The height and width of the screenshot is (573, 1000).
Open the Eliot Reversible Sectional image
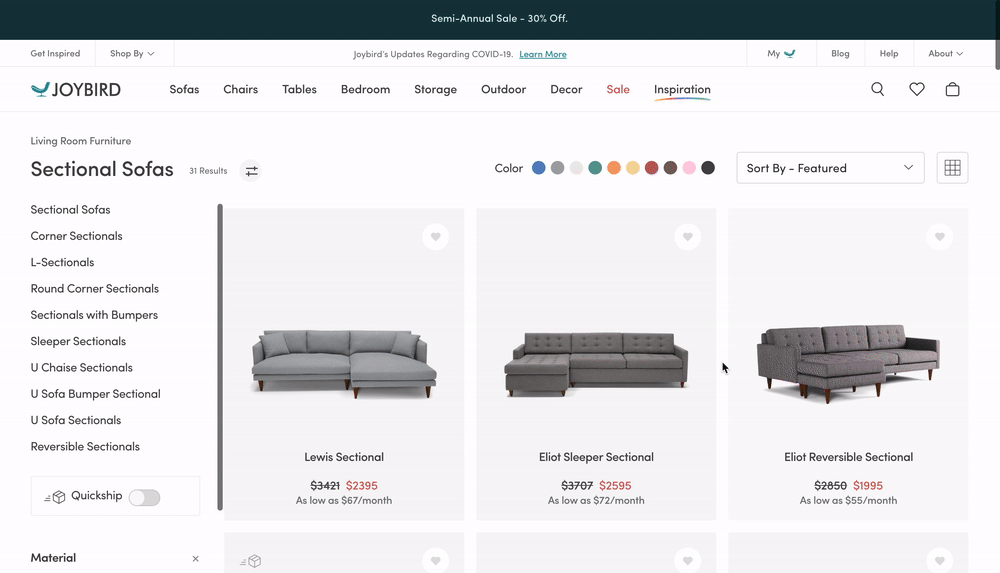click(848, 364)
